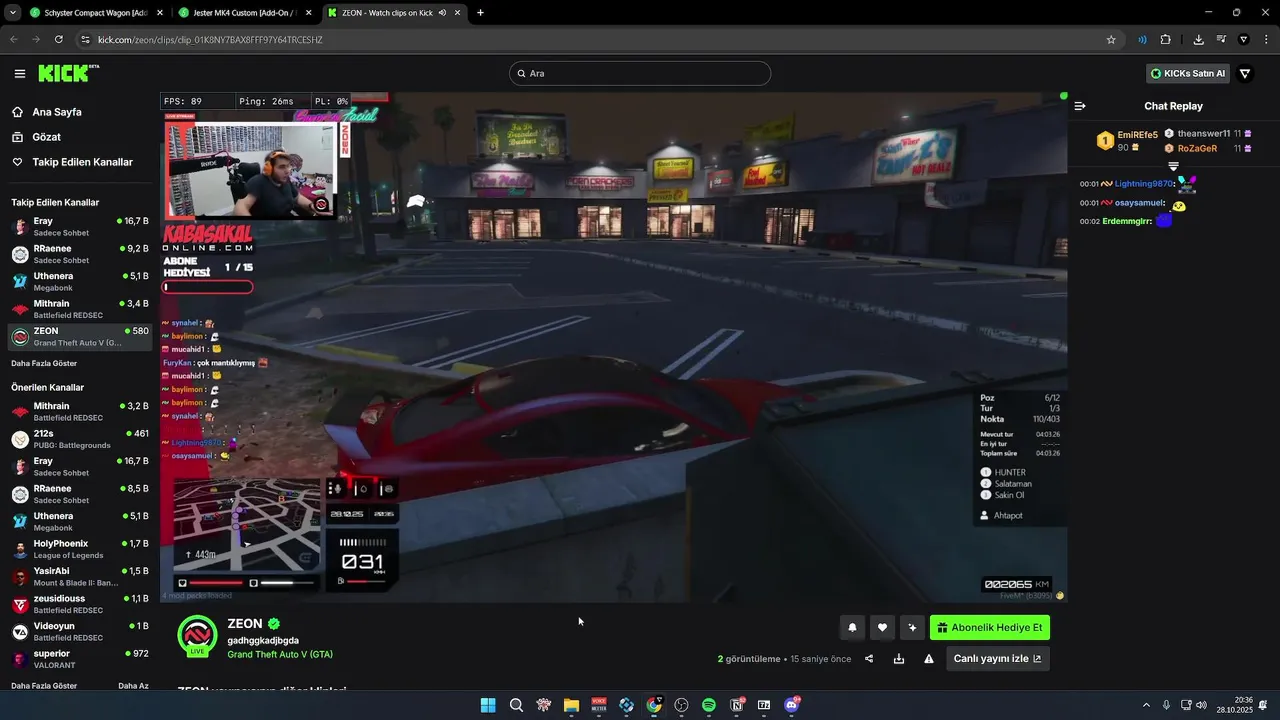Click the KICK logo
Viewport: 1280px width, 720px height.
coord(68,73)
